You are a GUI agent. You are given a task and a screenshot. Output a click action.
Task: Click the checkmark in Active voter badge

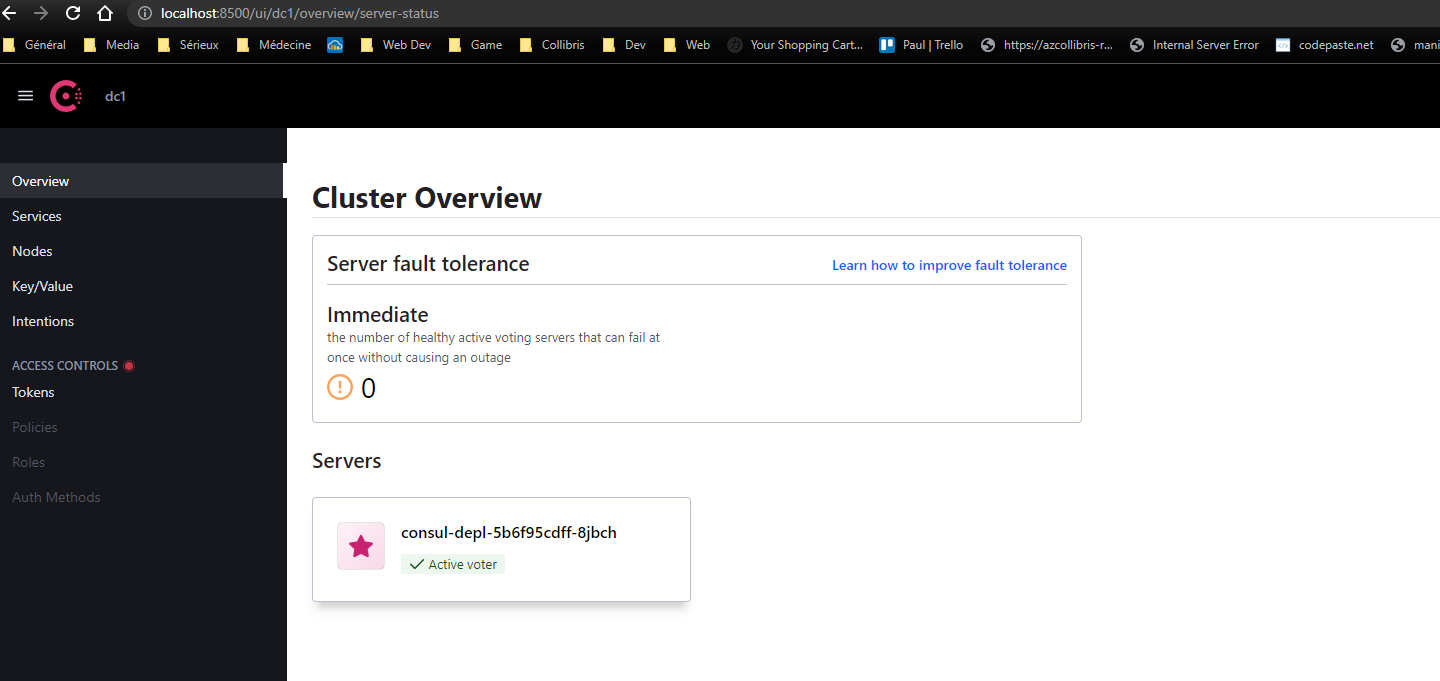(x=417, y=564)
